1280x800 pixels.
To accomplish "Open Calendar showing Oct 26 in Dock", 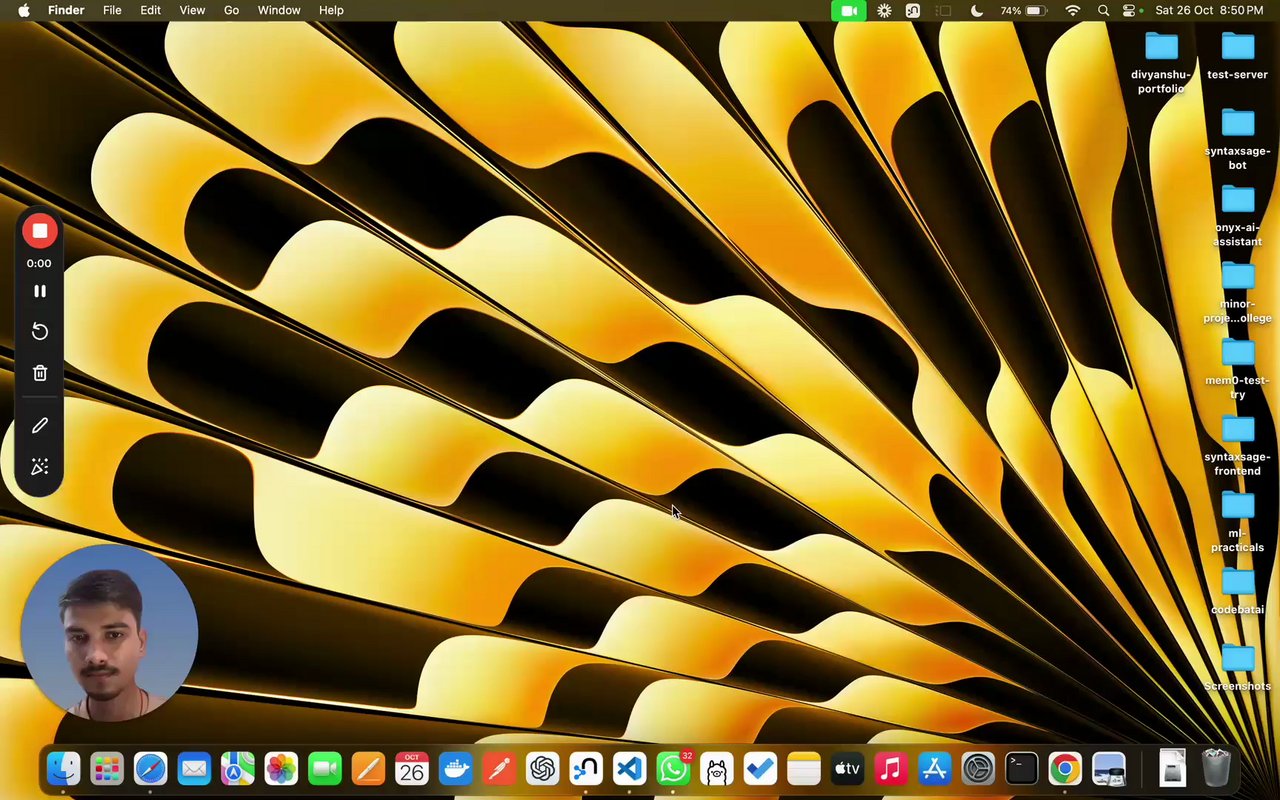I will pos(412,768).
